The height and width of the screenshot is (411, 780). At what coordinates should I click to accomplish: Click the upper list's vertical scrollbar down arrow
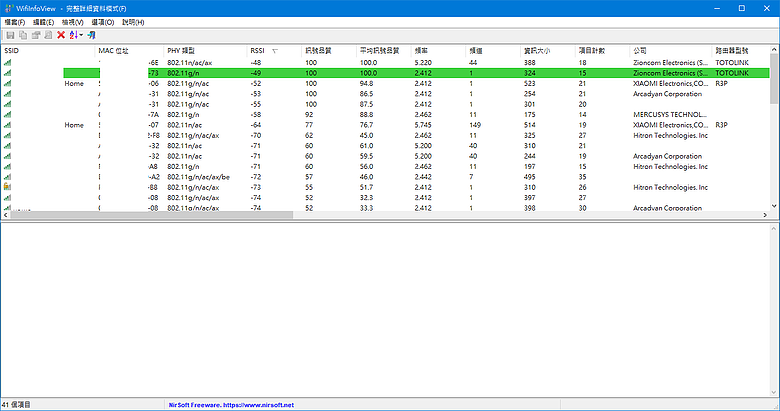[x=774, y=206]
